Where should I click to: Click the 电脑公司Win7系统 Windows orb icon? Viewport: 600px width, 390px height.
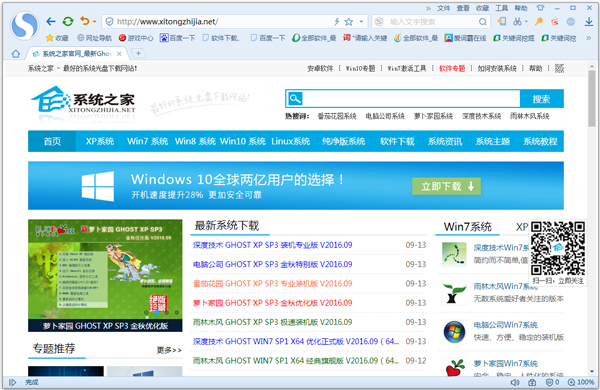pos(454,332)
